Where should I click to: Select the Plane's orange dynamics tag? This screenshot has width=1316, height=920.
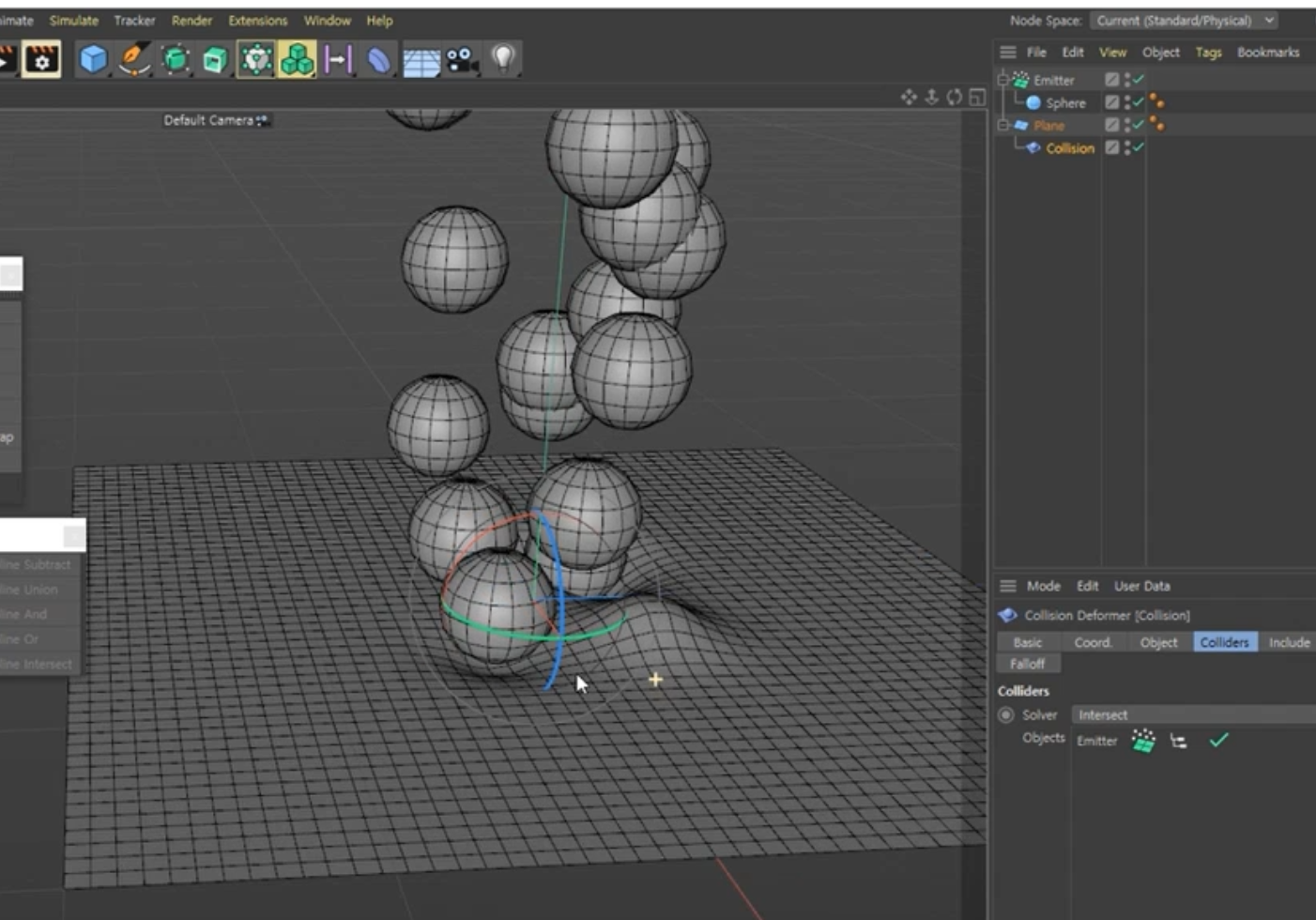(1156, 124)
